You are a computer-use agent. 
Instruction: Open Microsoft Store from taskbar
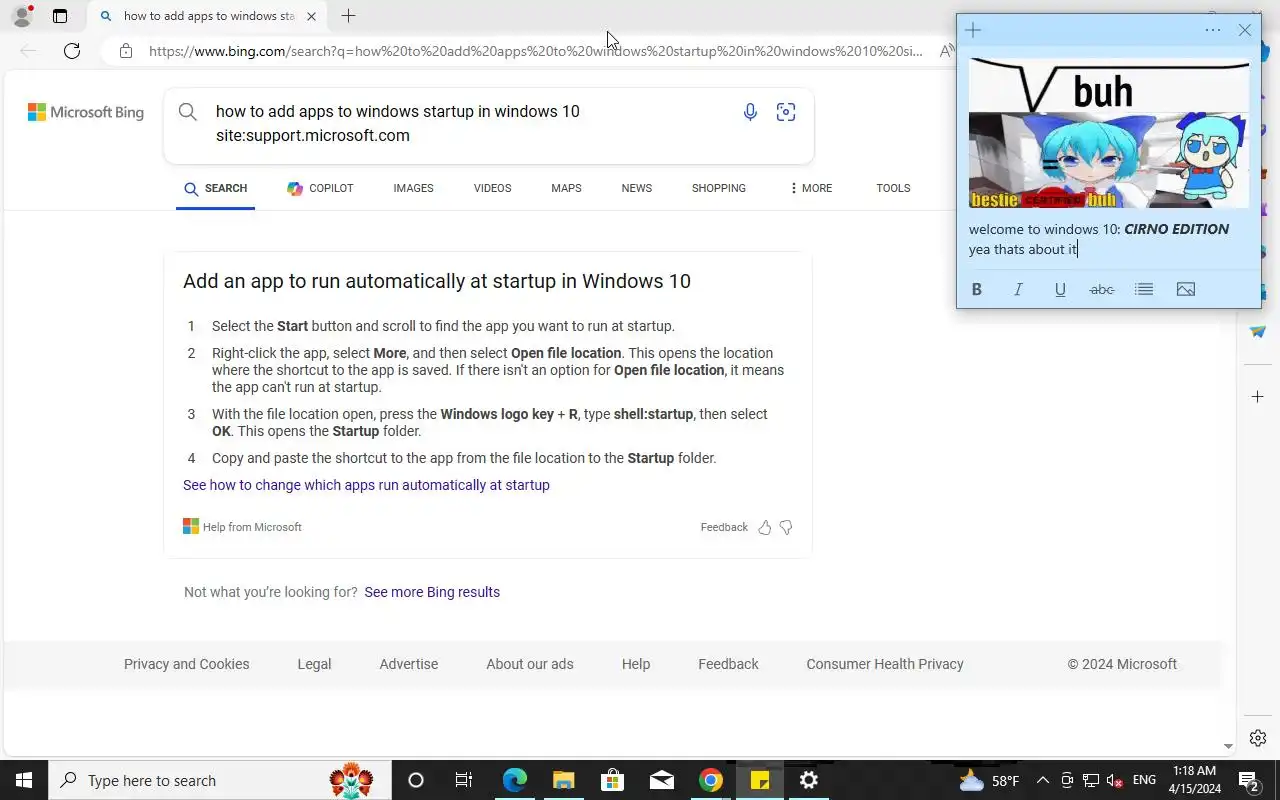[612, 780]
